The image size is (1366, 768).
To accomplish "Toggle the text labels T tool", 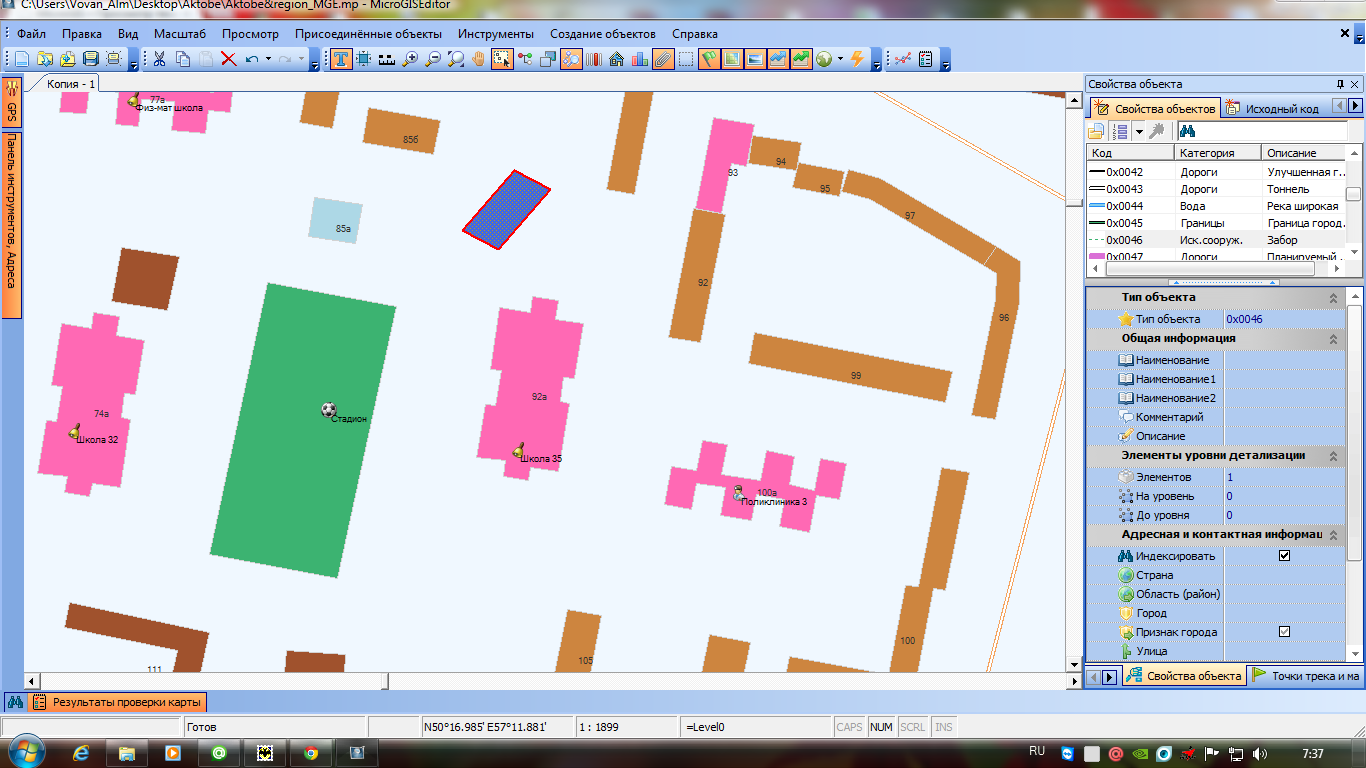I will coord(341,59).
